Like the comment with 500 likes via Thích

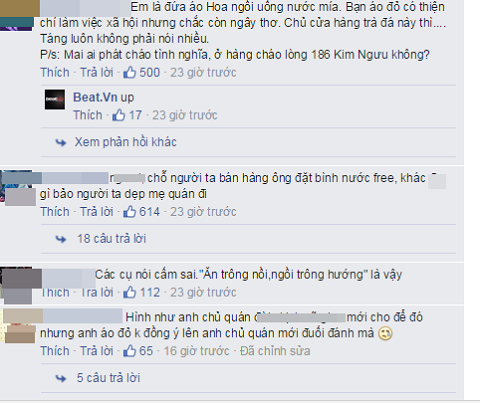[x=55, y=72]
